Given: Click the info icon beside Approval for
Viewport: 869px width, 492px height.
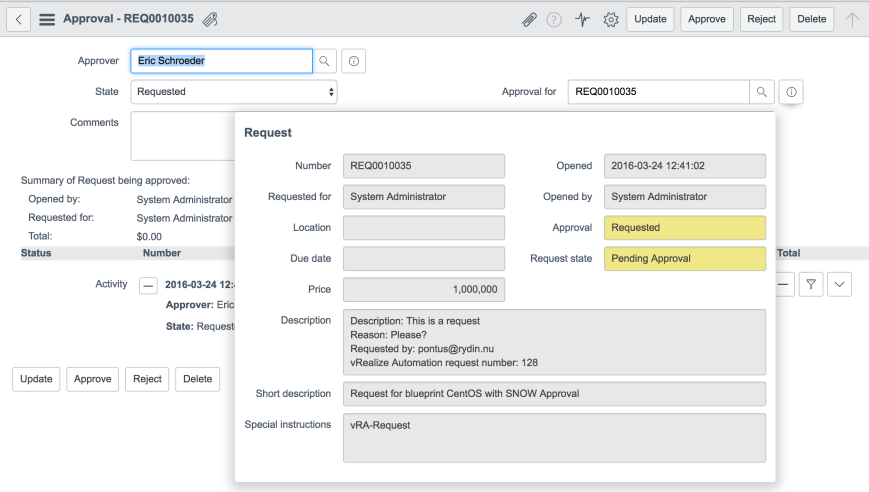Looking at the screenshot, I should [x=791, y=92].
